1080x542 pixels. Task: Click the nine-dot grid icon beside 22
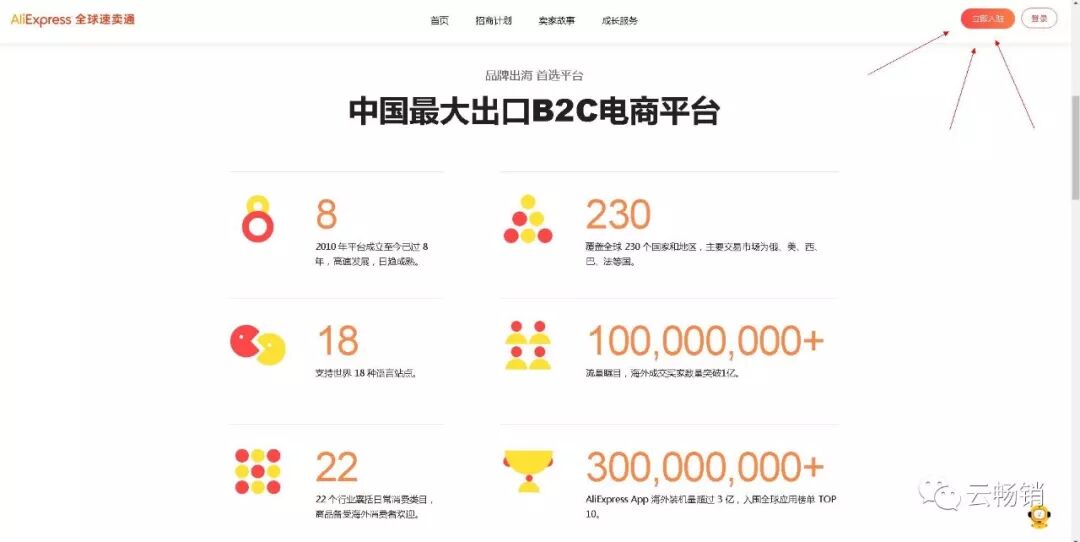click(x=258, y=471)
